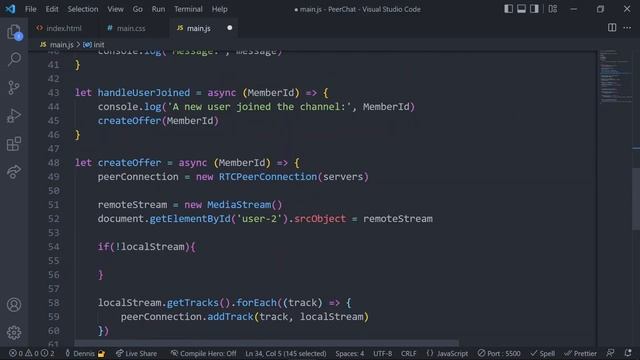Click line number 54 in the gutter
640x360 pixels.
point(53,247)
